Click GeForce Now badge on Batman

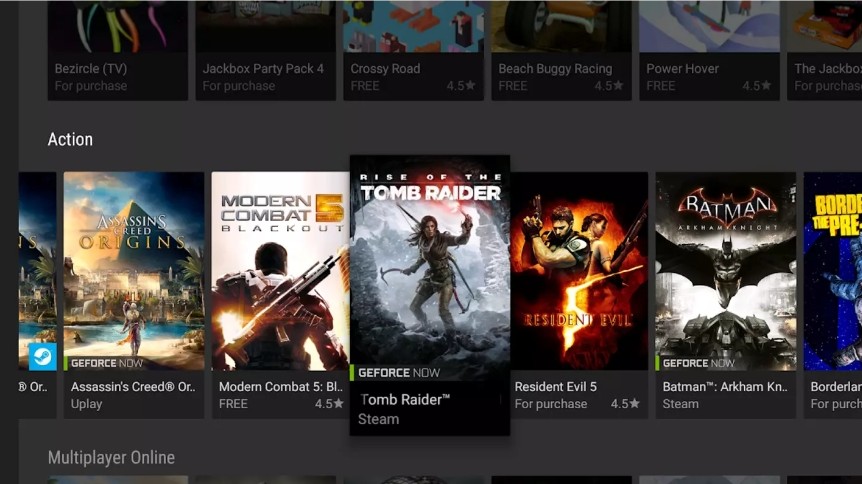point(696,363)
